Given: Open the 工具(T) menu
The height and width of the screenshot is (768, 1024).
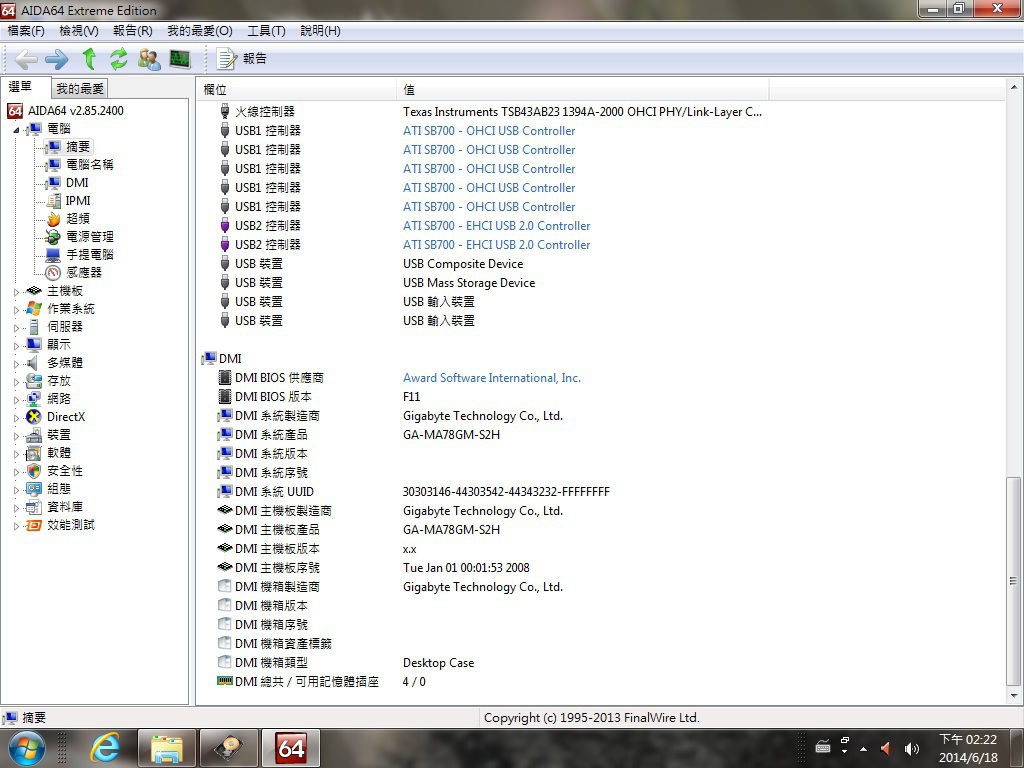Looking at the screenshot, I should [x=266, y=31].
